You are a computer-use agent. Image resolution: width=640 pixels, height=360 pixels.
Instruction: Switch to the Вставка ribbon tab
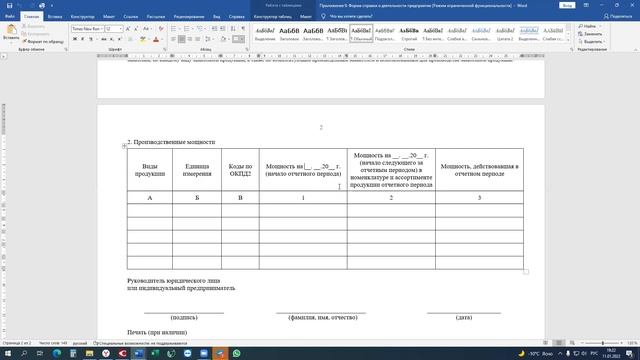[x=55, y=17]
